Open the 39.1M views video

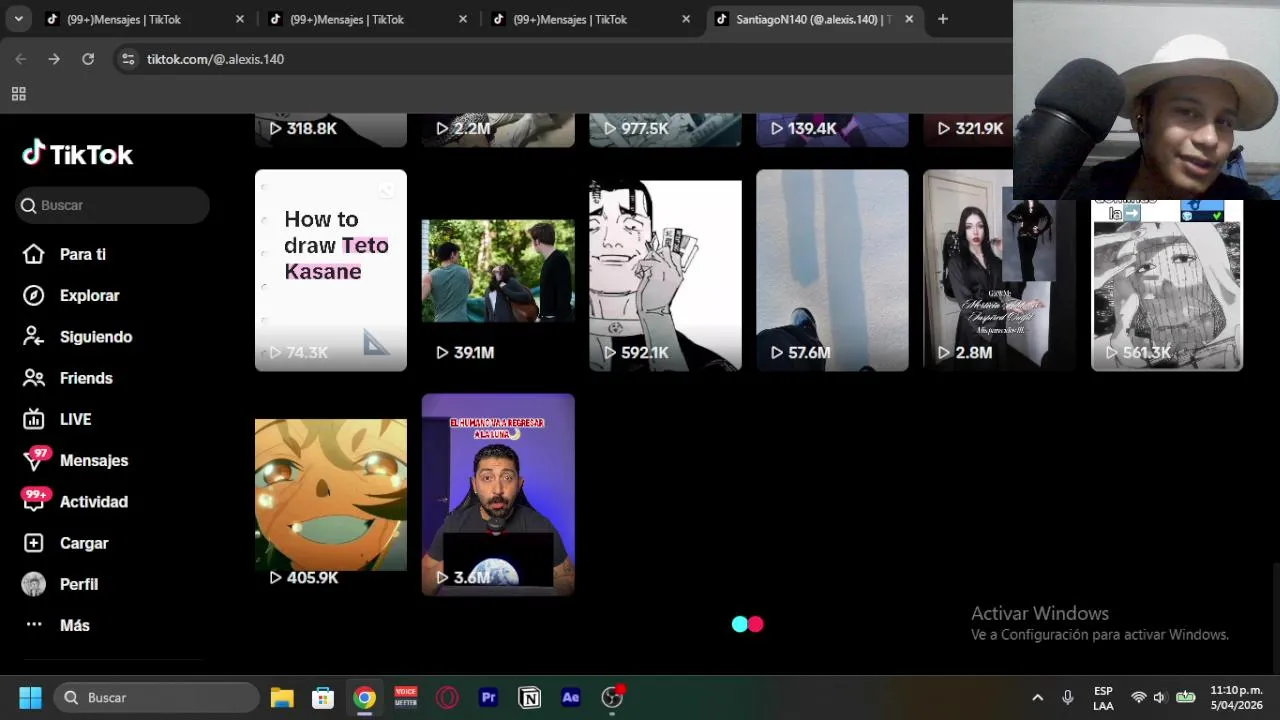pos(498,270)
